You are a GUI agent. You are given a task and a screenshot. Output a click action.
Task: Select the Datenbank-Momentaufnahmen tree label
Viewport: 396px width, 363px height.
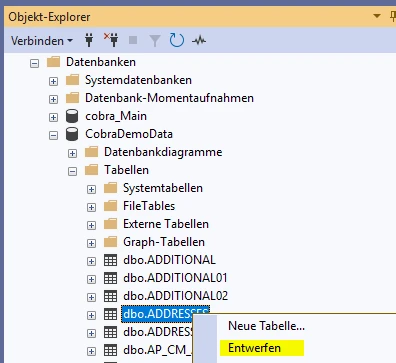coord(169,98)
